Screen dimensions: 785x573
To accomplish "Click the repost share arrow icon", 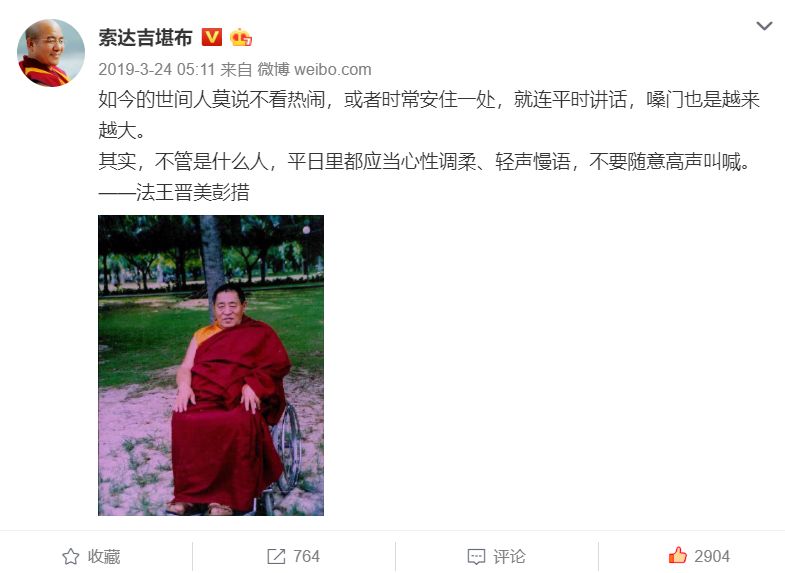I will [276, 556].
